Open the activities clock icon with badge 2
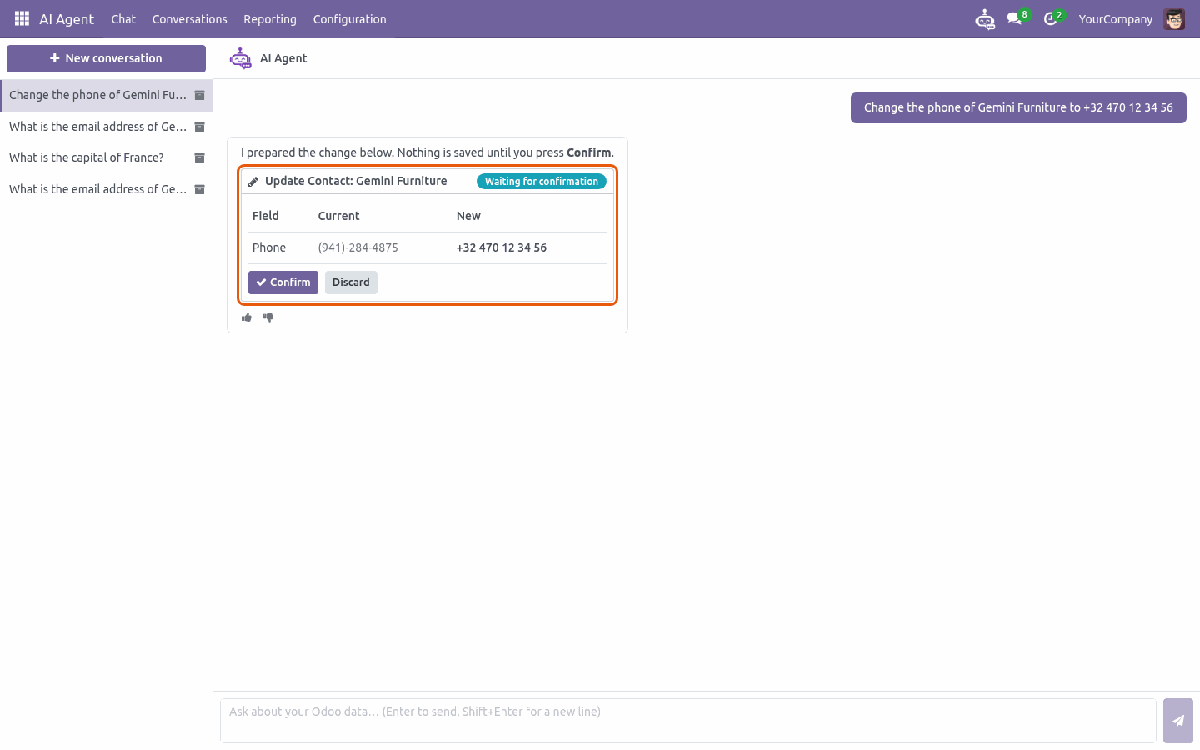 (x=1054, y=18)
